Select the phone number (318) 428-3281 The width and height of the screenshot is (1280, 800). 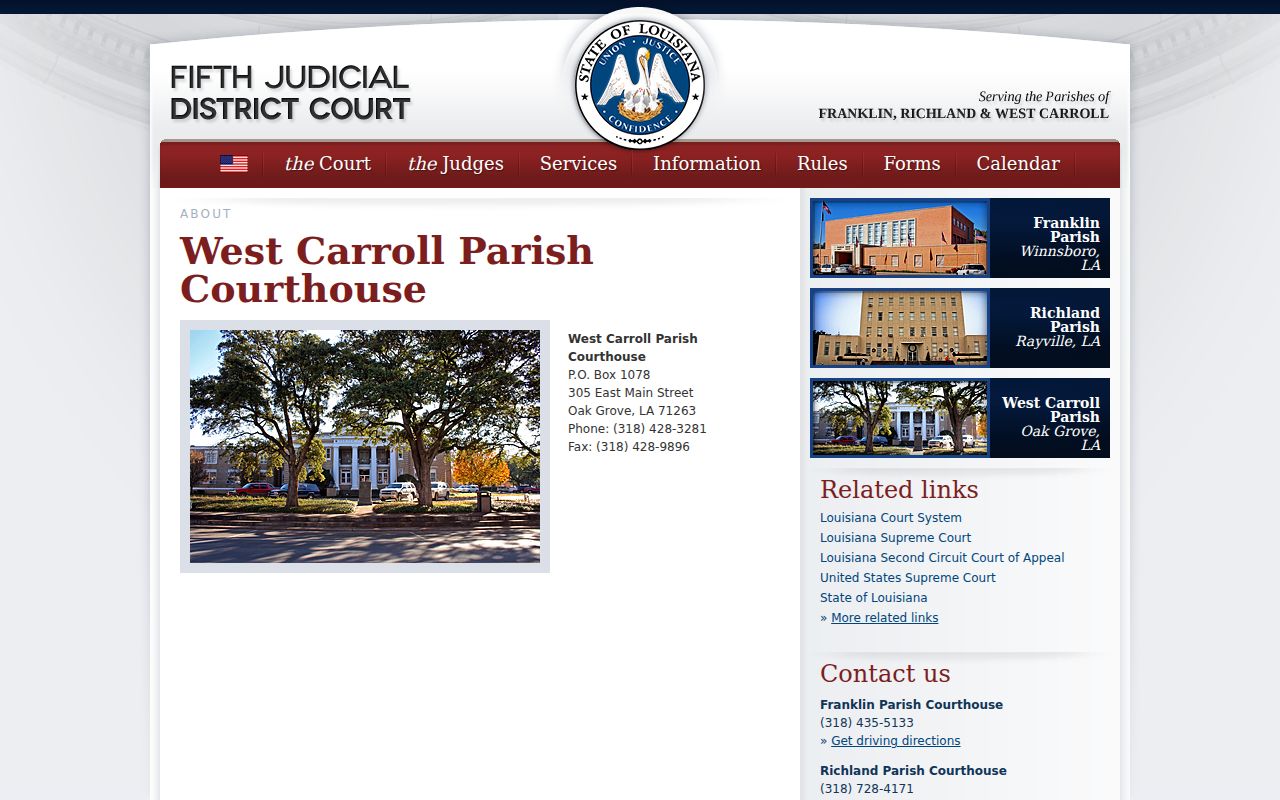tap(660, 429)
